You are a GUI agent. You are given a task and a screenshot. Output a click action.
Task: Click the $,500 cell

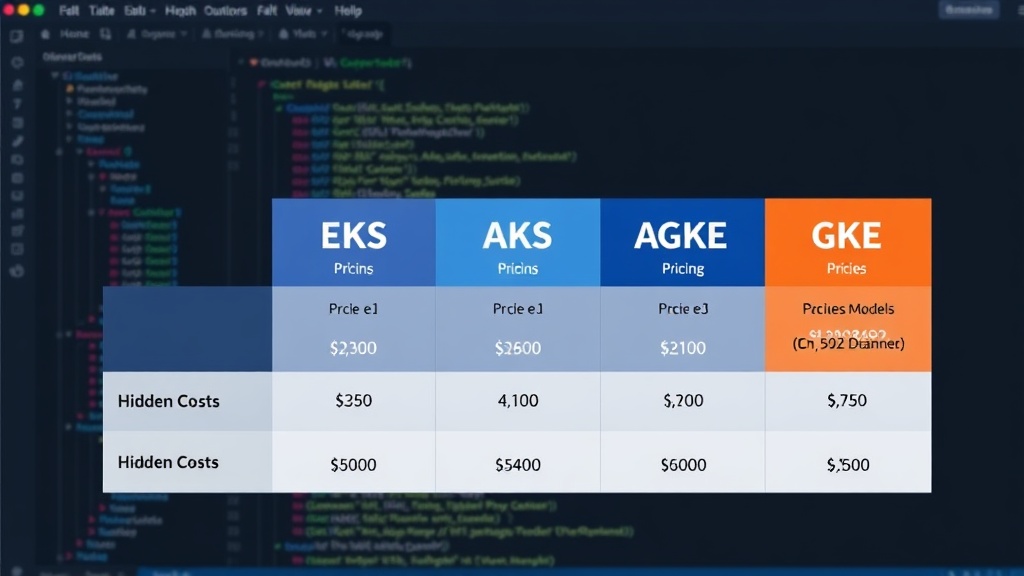click(x=848, y=462)
